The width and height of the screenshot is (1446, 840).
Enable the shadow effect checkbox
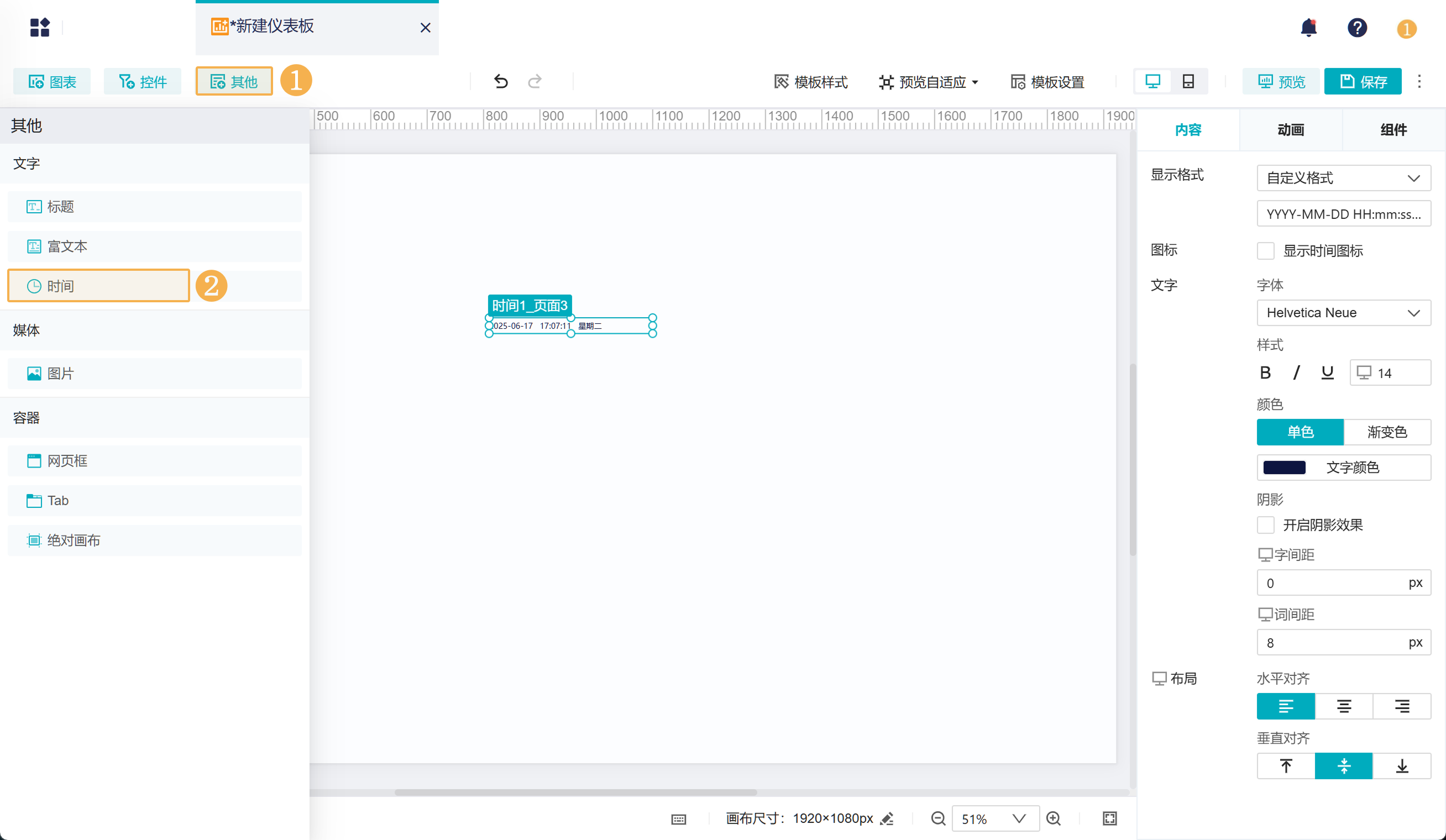tap(1265, 525)
